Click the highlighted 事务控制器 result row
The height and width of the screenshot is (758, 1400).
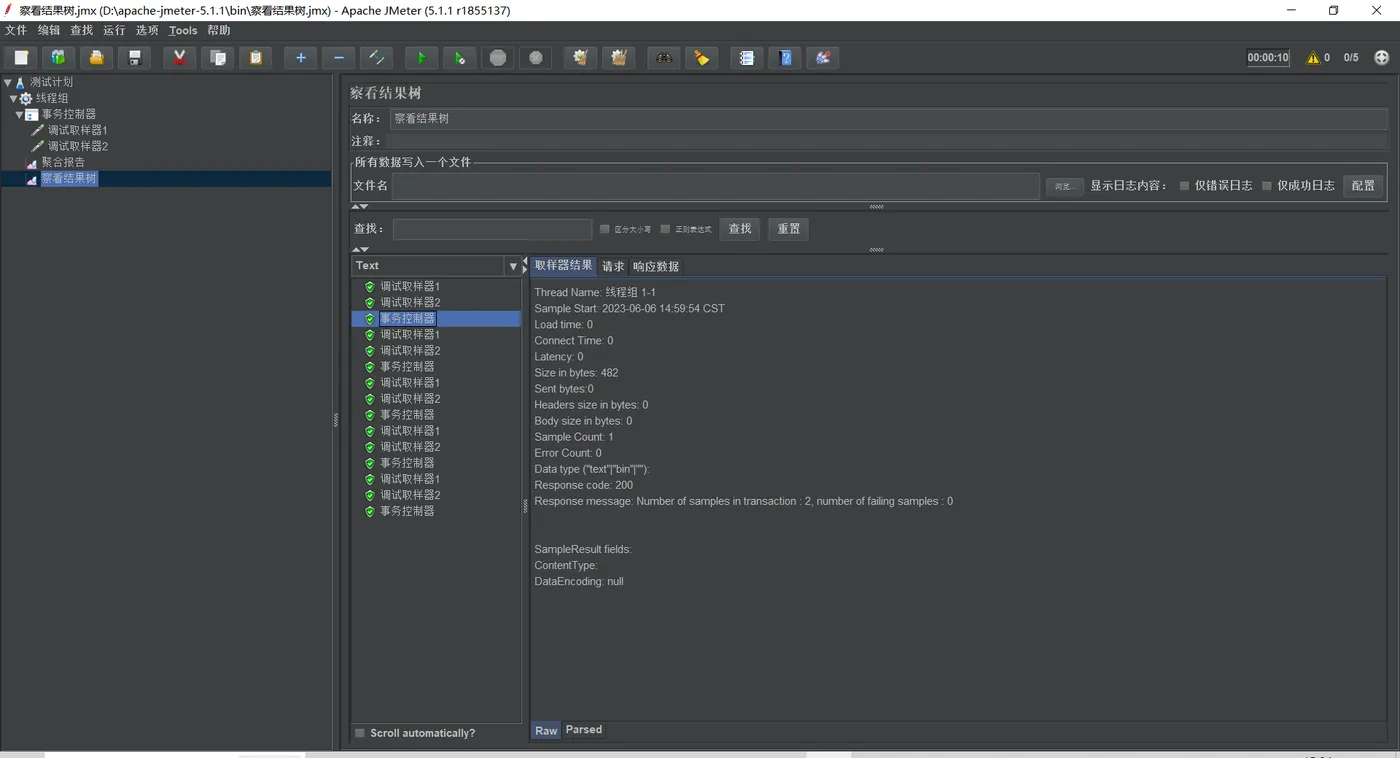436,319
